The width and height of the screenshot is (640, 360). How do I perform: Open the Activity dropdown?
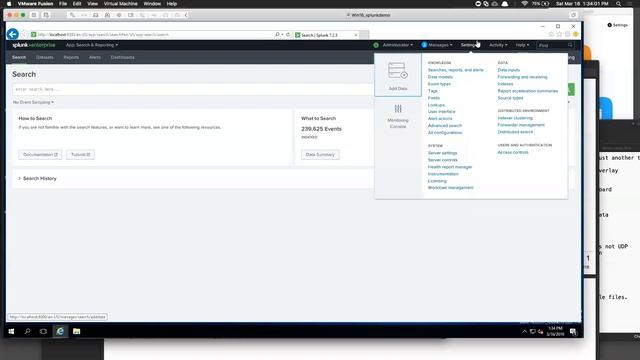[498, 45]
